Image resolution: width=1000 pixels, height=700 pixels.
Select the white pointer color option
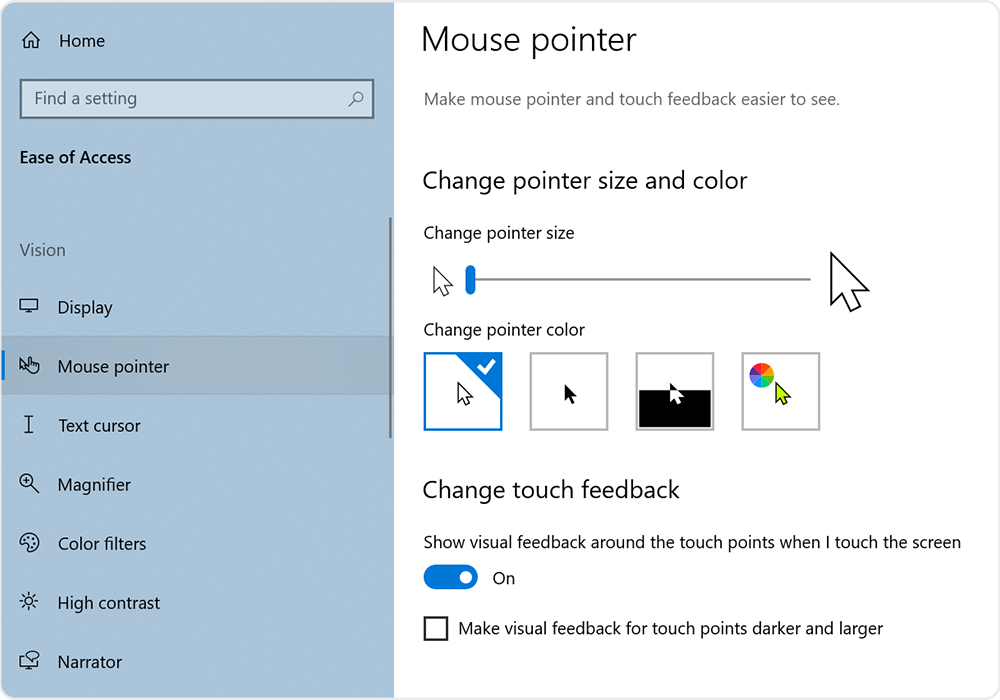[463, 391]
